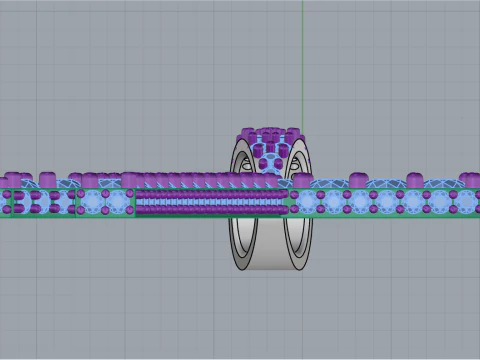Click small oval hole in ring's left face

point(246,164)
